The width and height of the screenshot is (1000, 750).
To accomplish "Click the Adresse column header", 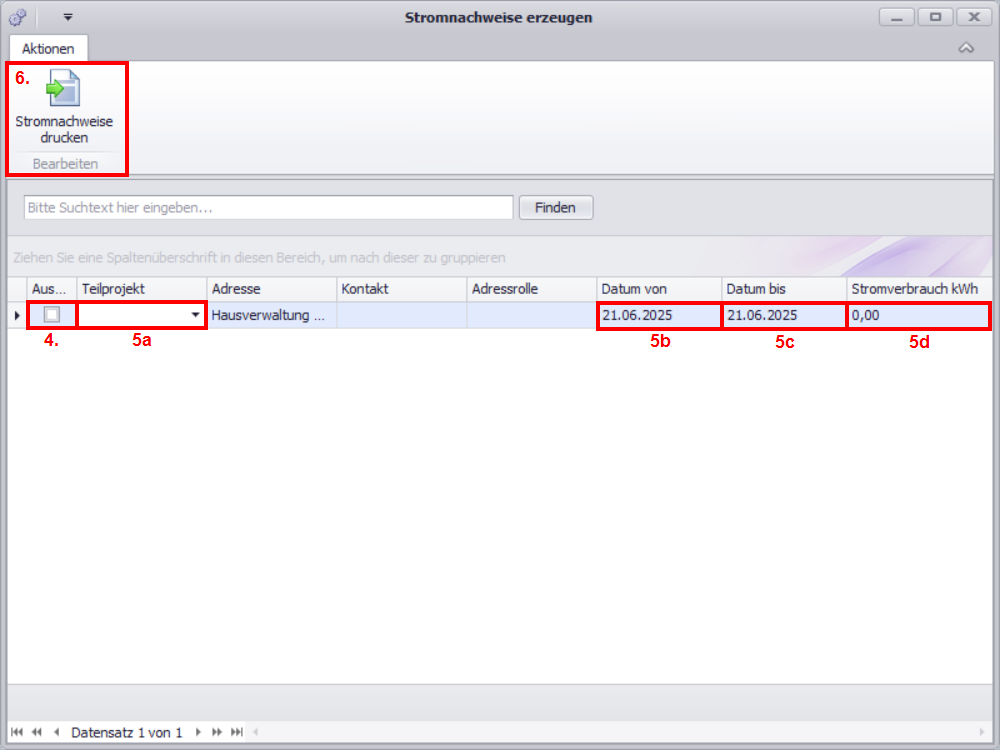I will pyautogui.click(x=271, y=289).
